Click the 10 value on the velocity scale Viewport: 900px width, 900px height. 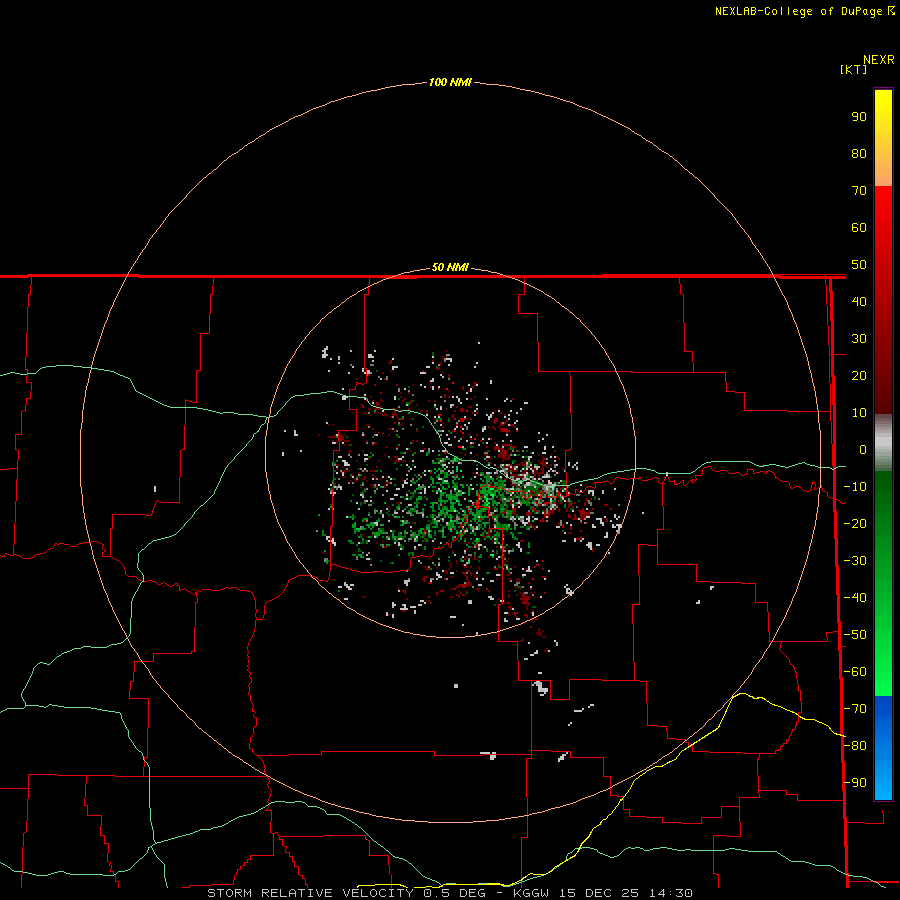coord(859,413)
